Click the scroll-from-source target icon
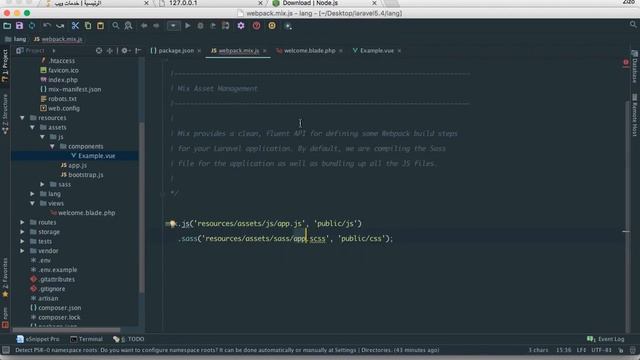 99,51
